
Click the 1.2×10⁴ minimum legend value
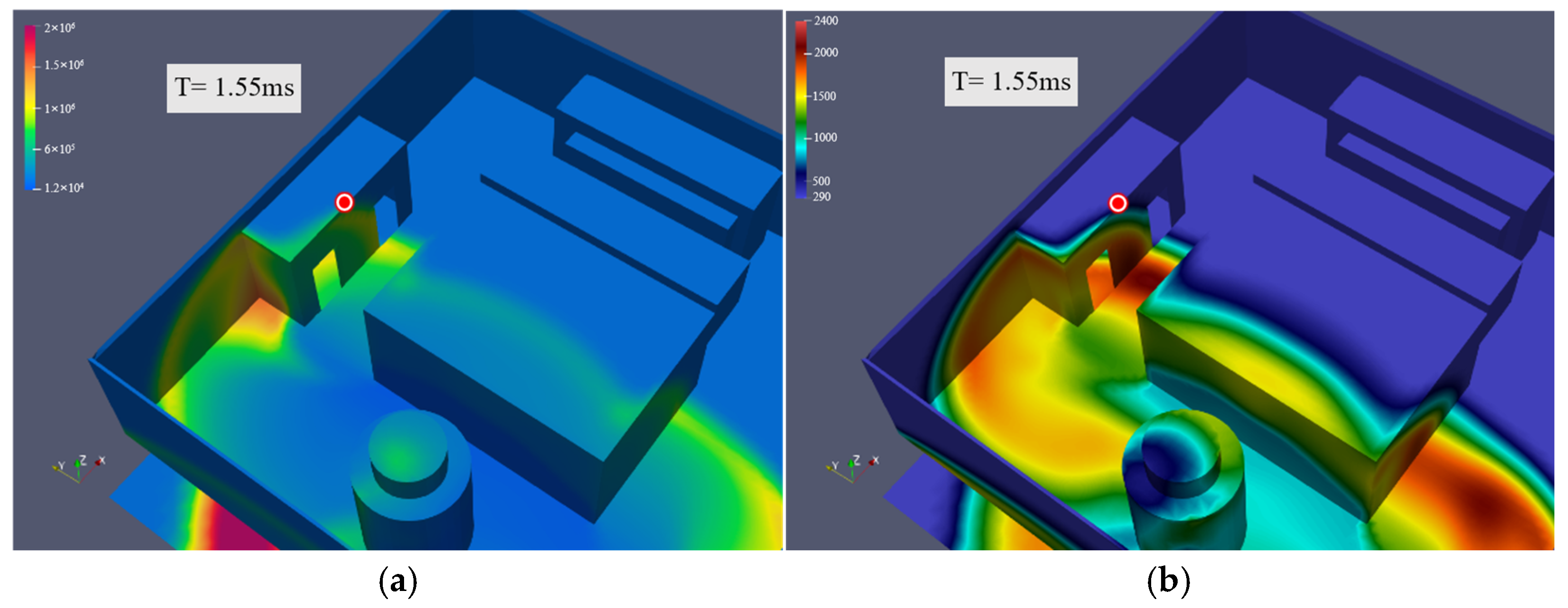[63, 188]
